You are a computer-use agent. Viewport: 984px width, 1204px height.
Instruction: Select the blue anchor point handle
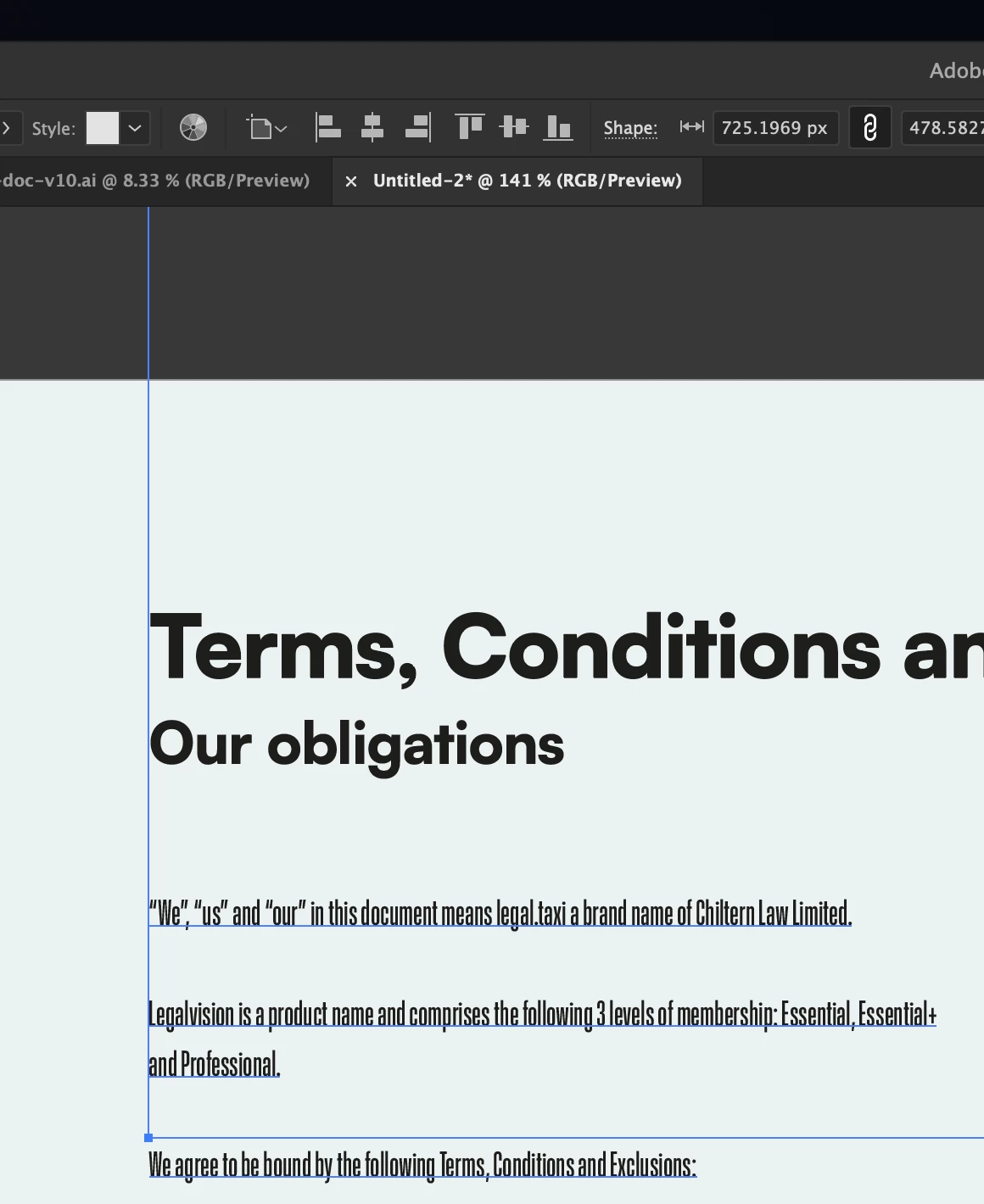(148, 1138)
